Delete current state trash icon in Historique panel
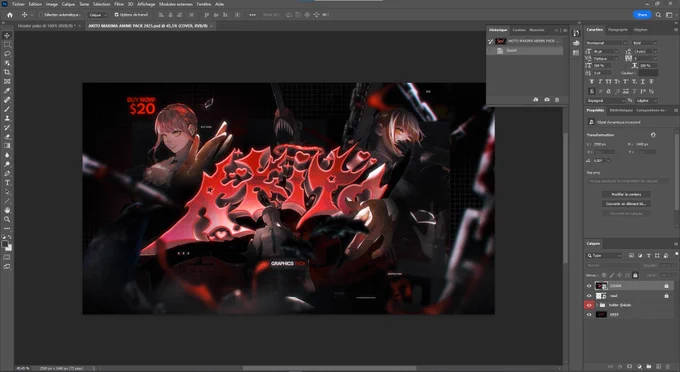Image resolution: width=680 pixels, height=372 pixels. [x=557, y=100]
